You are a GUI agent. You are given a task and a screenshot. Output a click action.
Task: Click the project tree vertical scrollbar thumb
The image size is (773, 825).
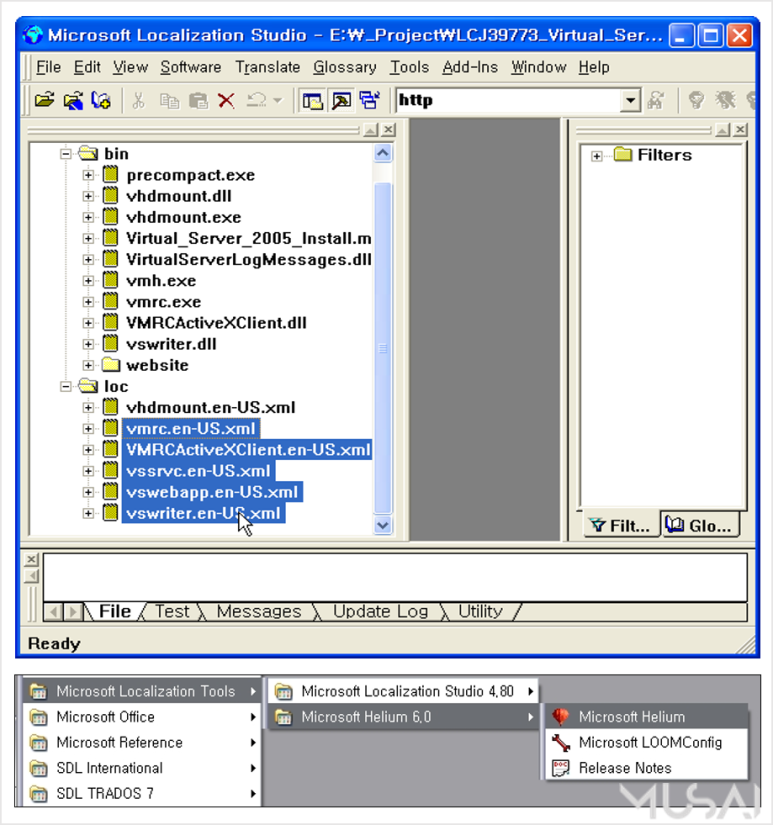click(383, 347)
